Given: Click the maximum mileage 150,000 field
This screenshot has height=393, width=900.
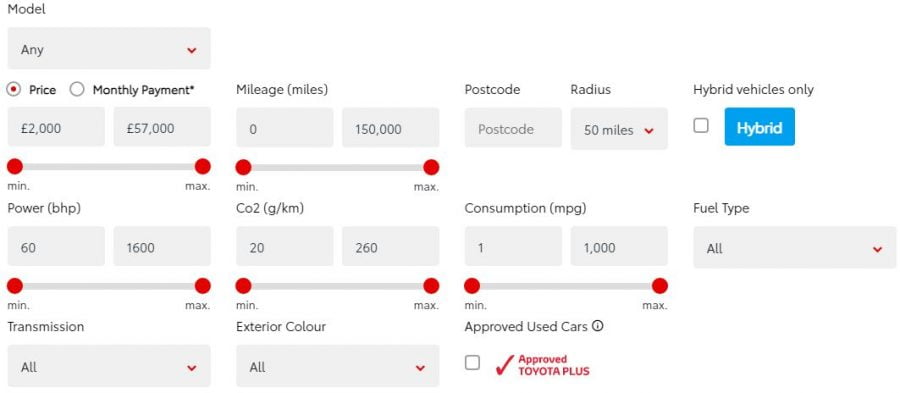Looking at the screenshot, I should click(390, 128).
